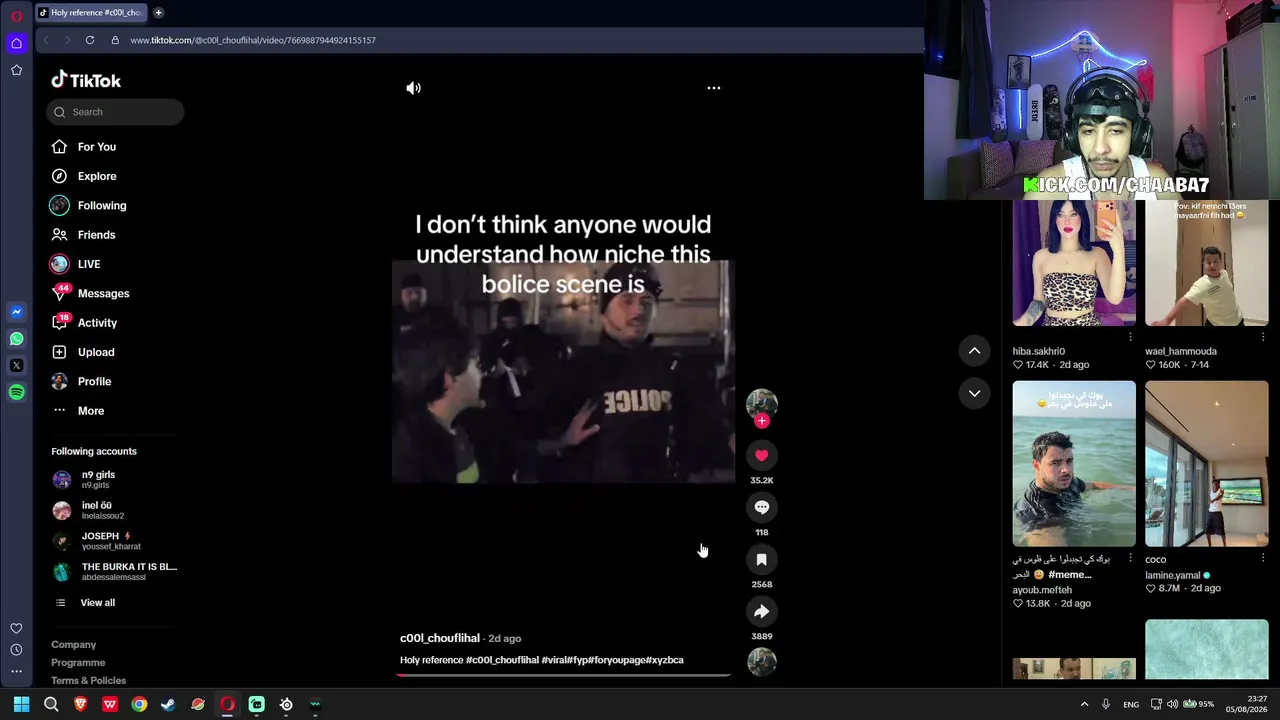This screenshot has height=720, width=1280.
Task: Open Terms & Policies footer link
Action: (x=89, y=681)
